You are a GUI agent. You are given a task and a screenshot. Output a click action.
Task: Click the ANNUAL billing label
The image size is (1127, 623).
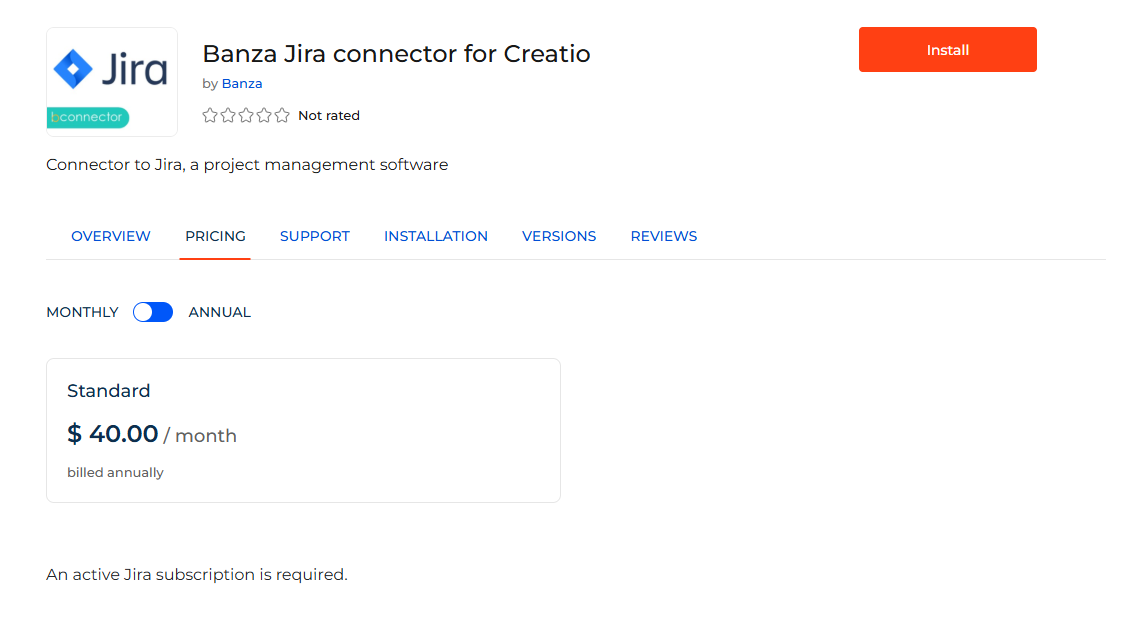click(219, 313)
